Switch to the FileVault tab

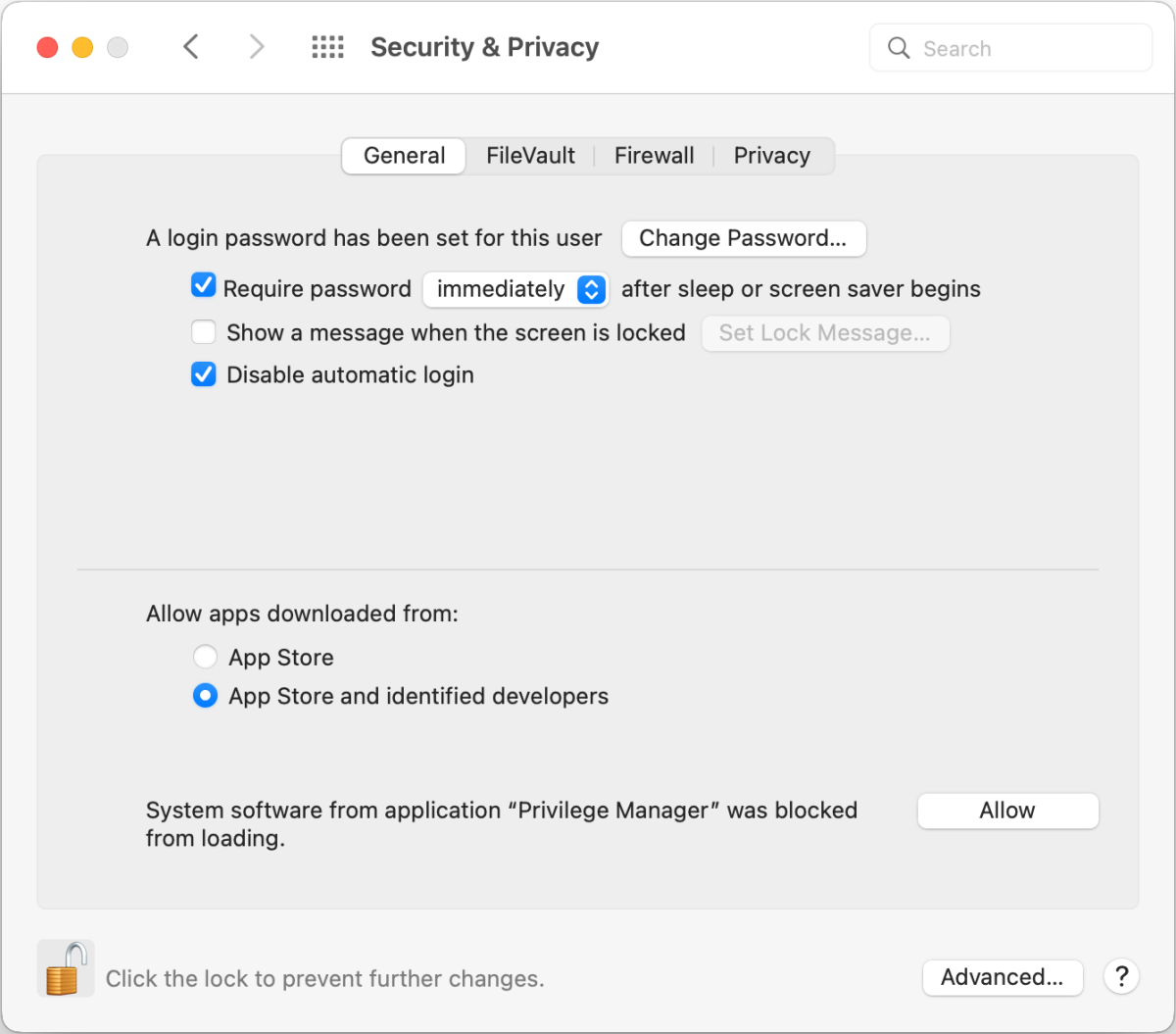click(x=530, y=156)
